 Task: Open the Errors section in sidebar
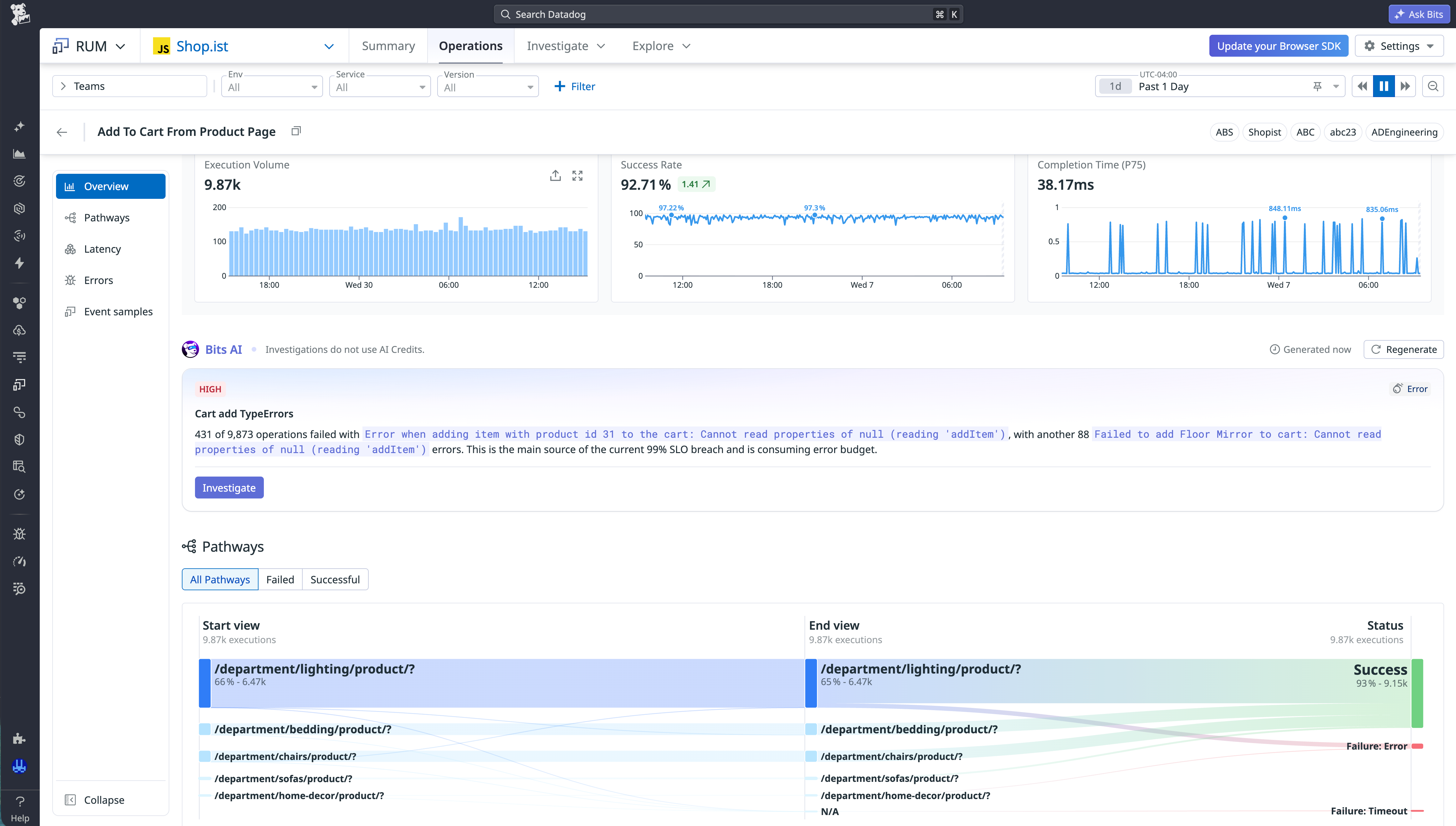[110, 280]
